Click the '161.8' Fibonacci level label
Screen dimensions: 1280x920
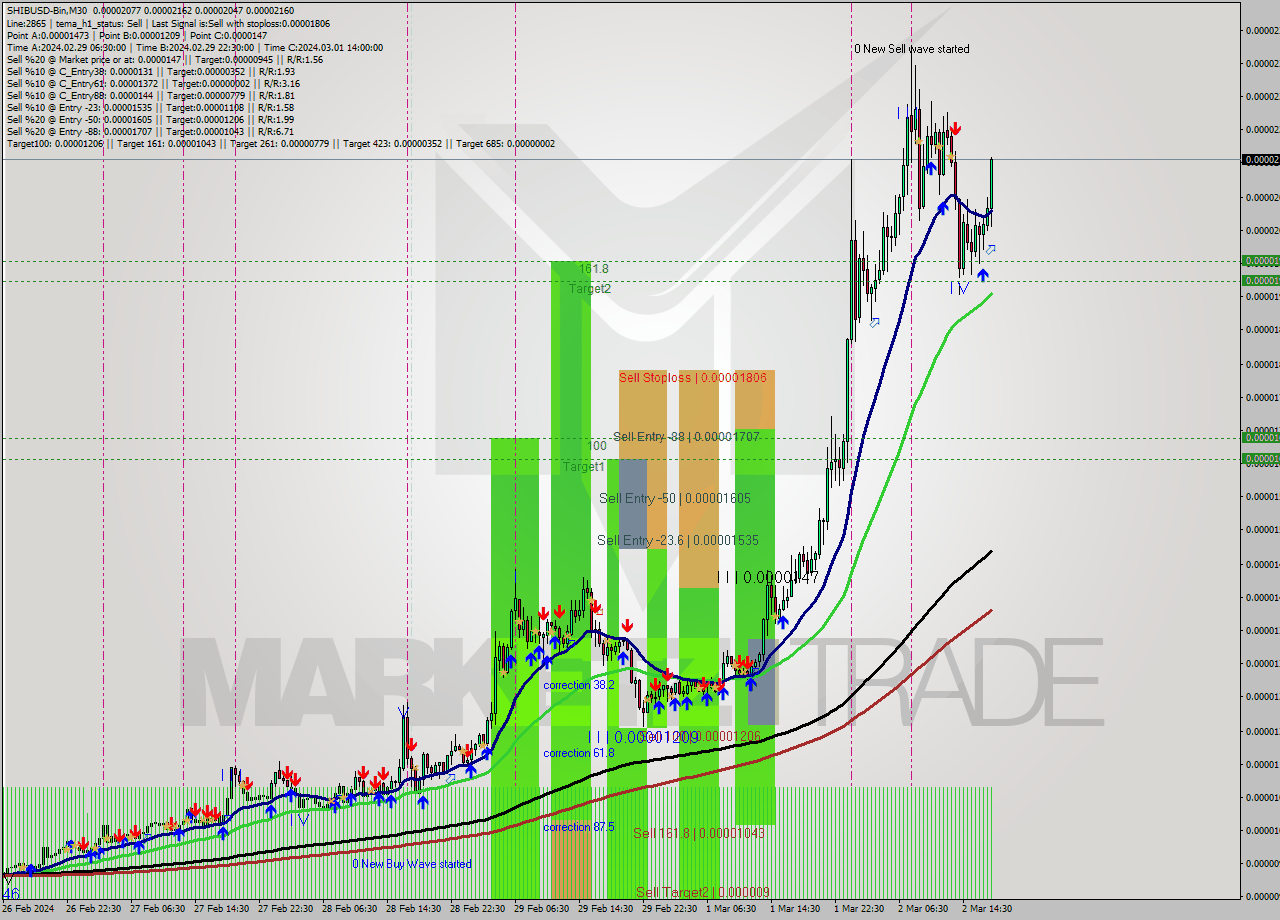click(x=593, y=269)
